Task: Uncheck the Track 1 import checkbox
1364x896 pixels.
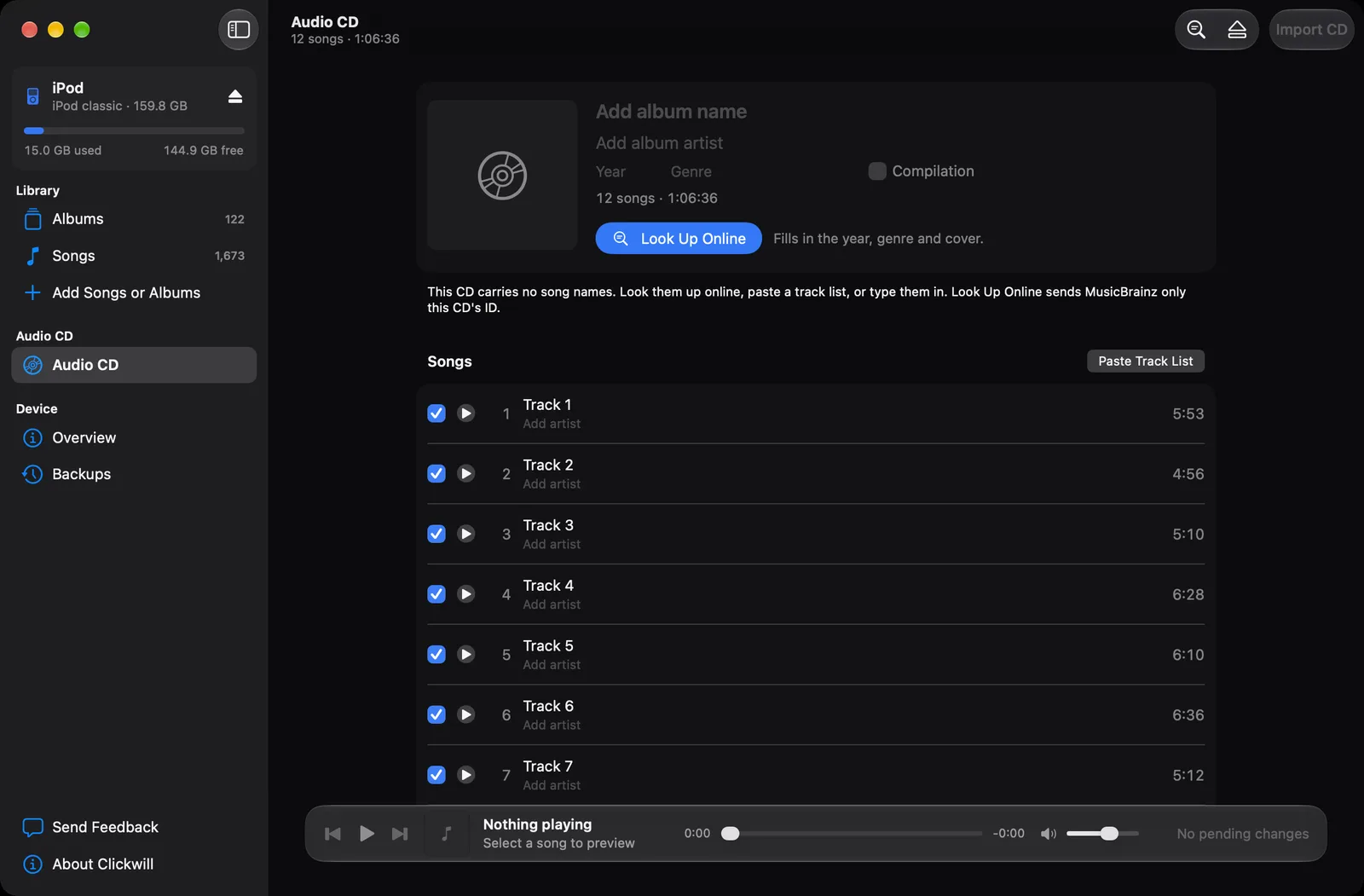Action: coord(436,413)
